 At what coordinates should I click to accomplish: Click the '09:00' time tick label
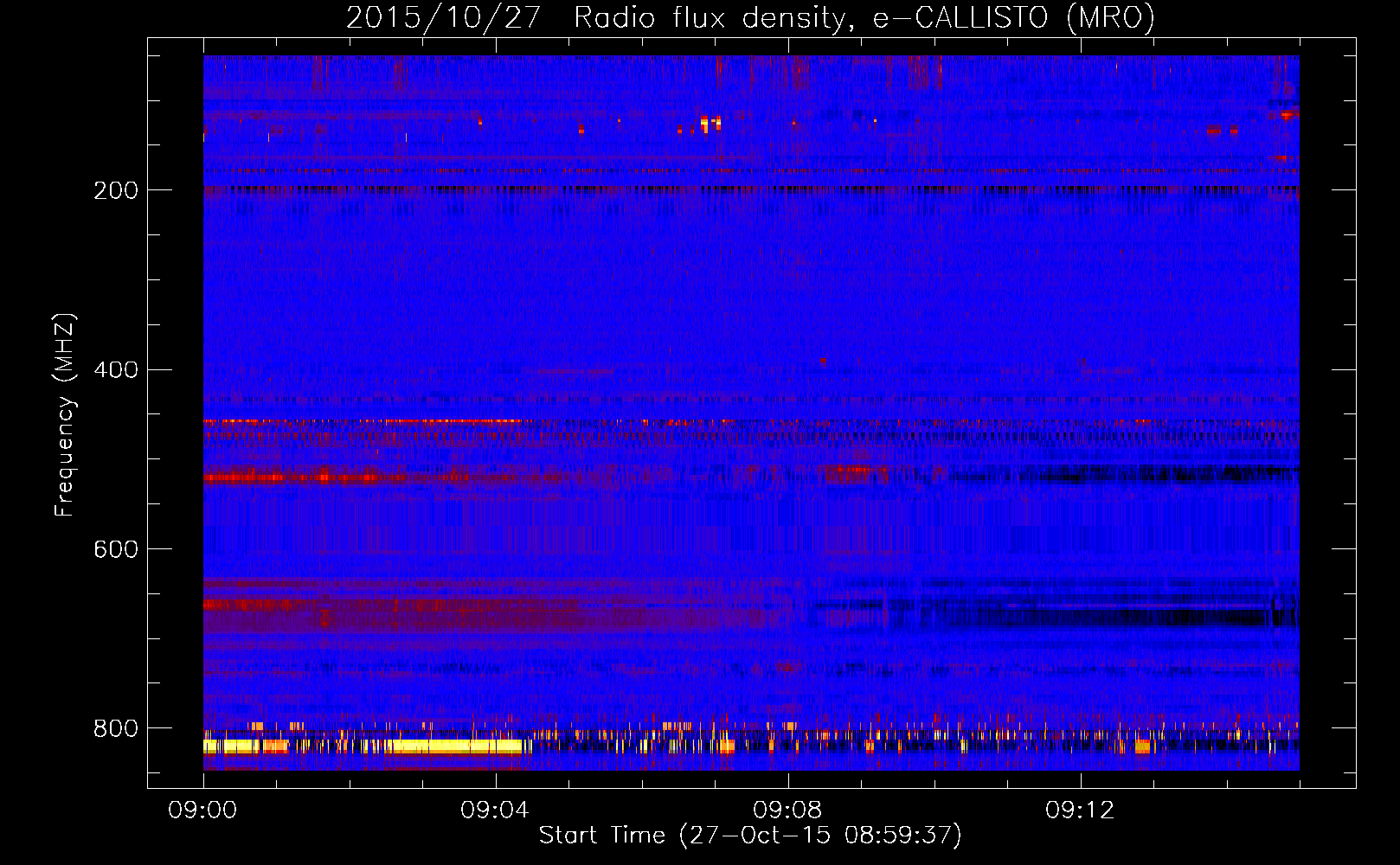202,810
